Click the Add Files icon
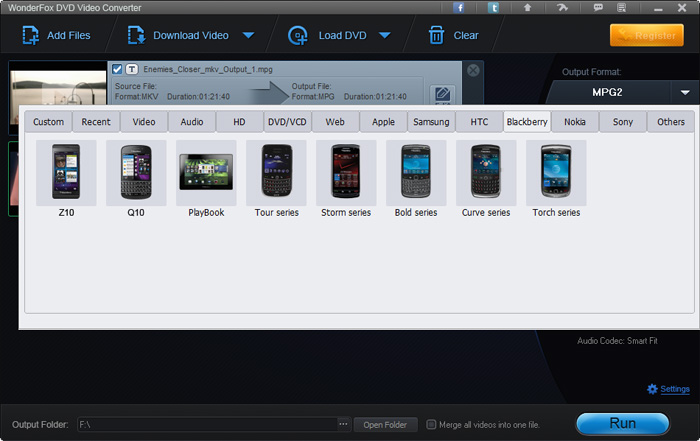Viewport: 700px width, 441px height. tap(30, 35)
